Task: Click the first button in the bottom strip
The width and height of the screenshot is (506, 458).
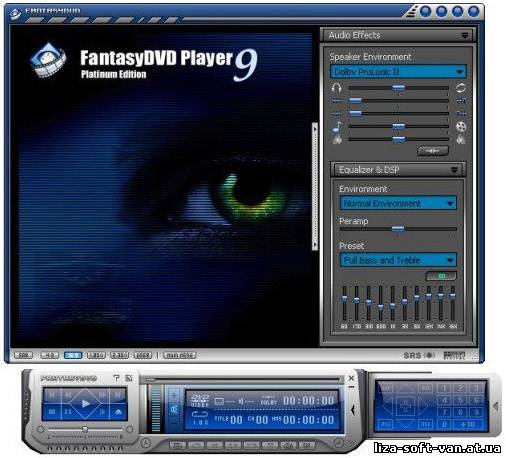Action: click(x=177, y=445)
